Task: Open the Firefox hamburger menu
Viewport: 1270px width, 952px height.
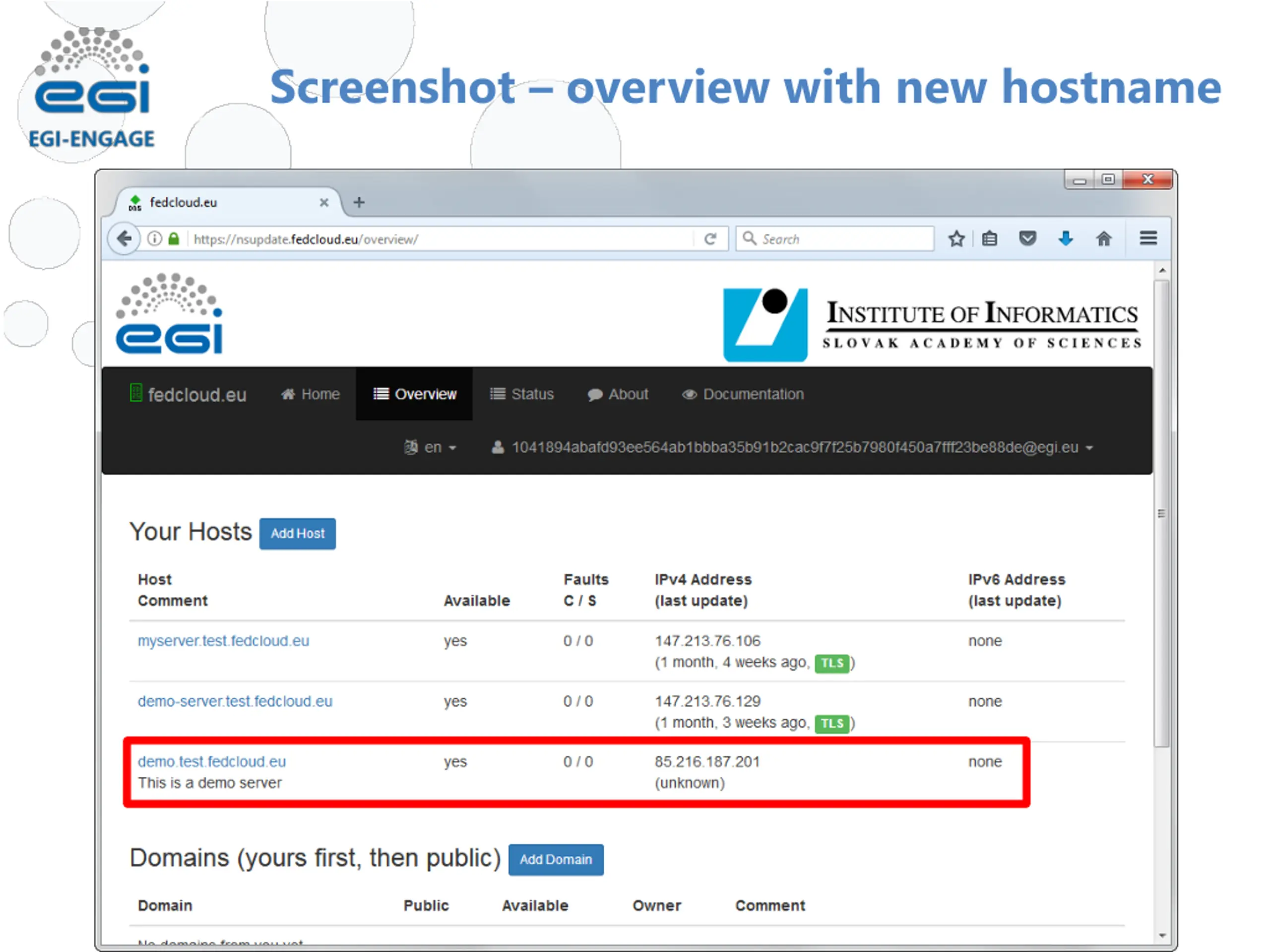Action: click(1148, 238)
